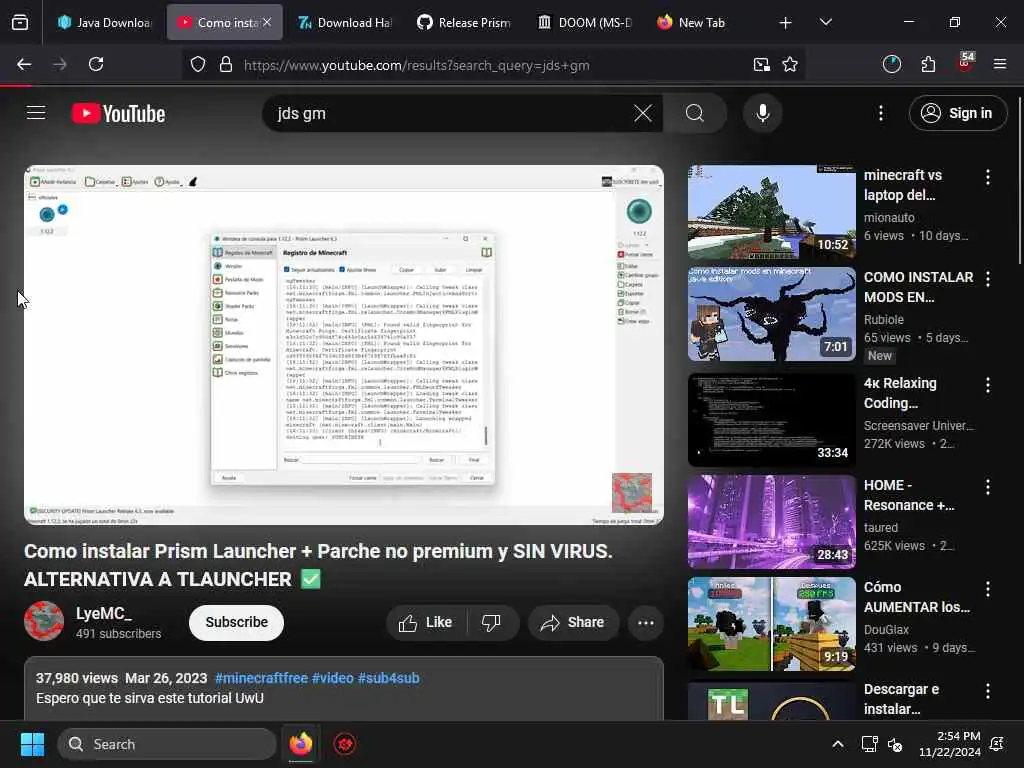Open the #video hashtag

332,678
